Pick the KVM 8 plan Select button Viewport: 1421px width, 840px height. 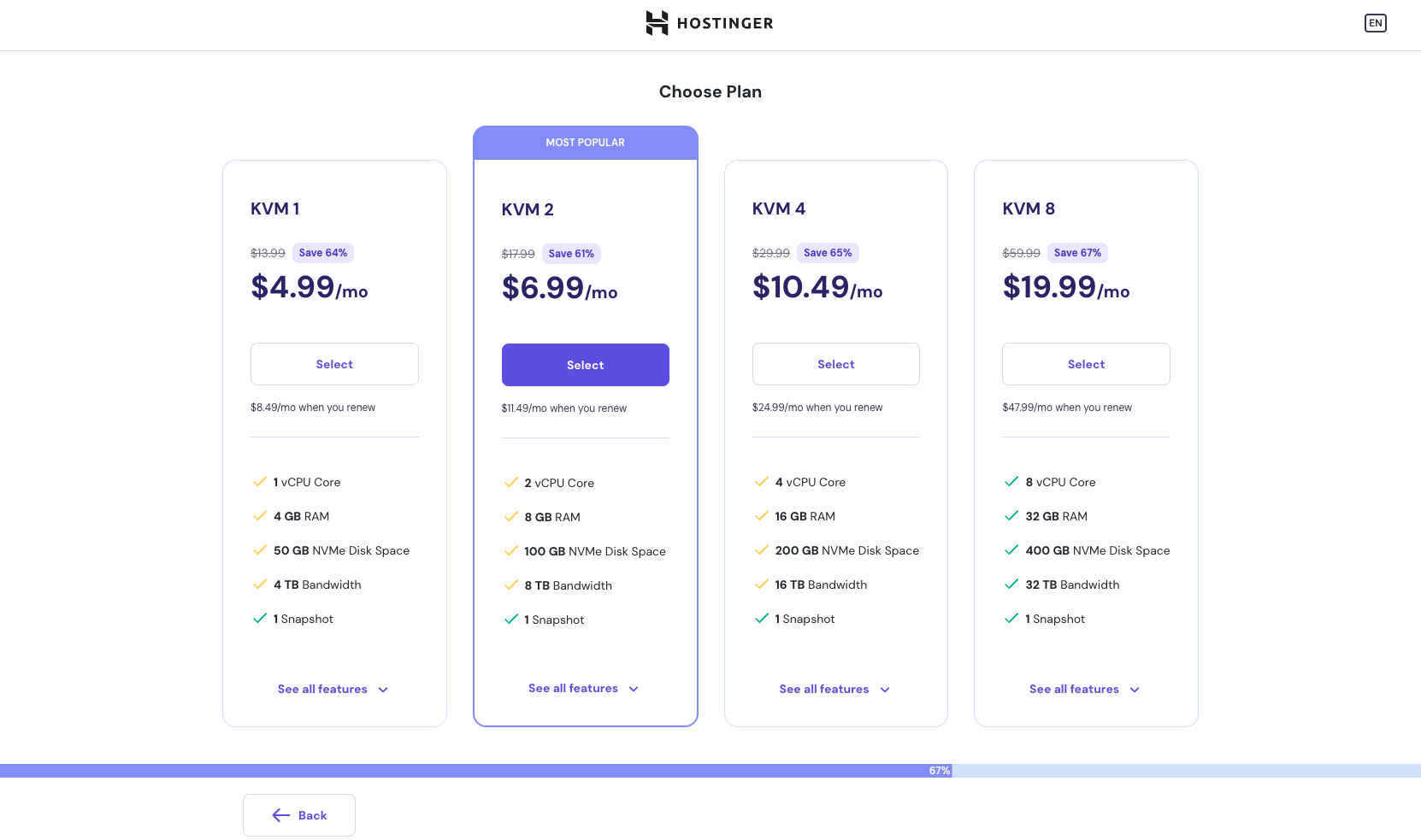click(x=1086, y=364)
